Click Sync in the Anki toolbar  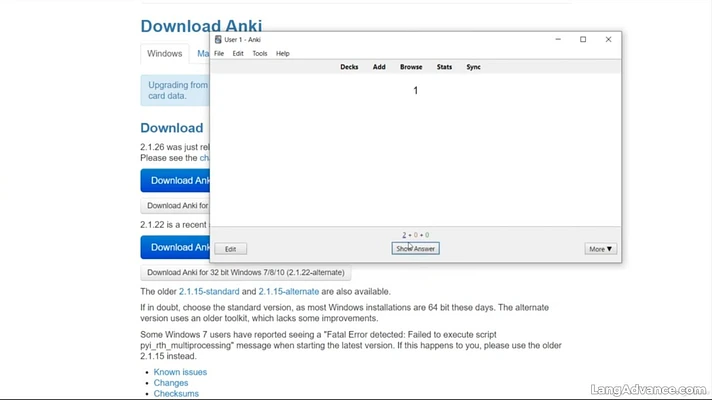473,67
